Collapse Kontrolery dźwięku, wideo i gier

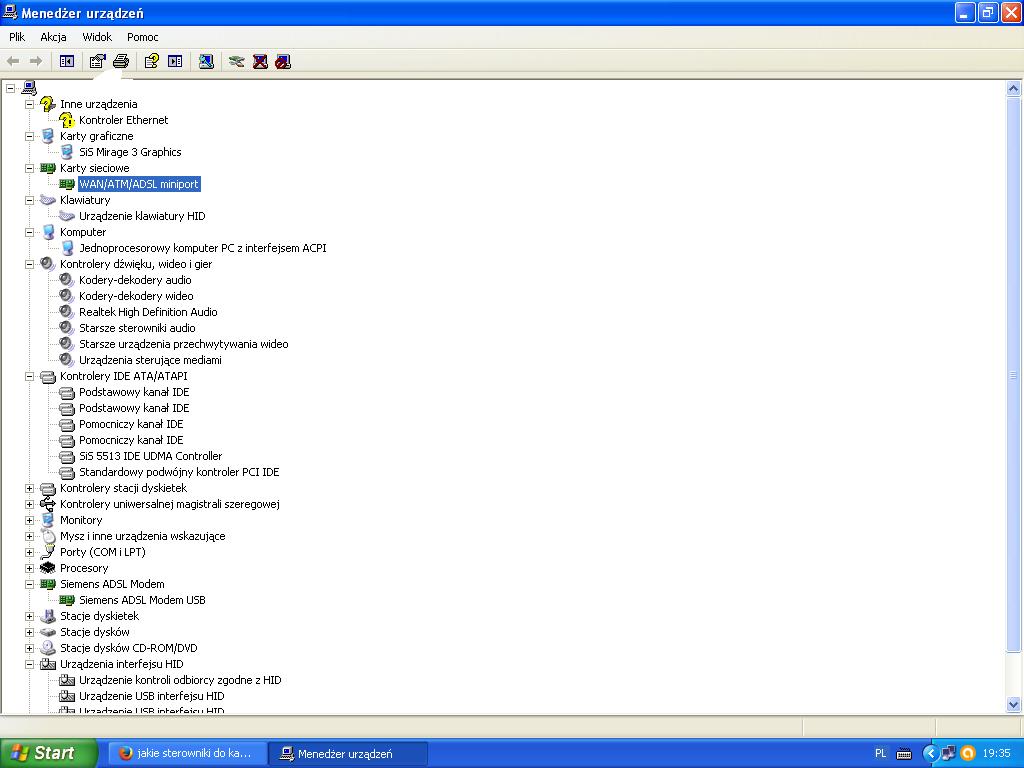(x=29, y=264)
